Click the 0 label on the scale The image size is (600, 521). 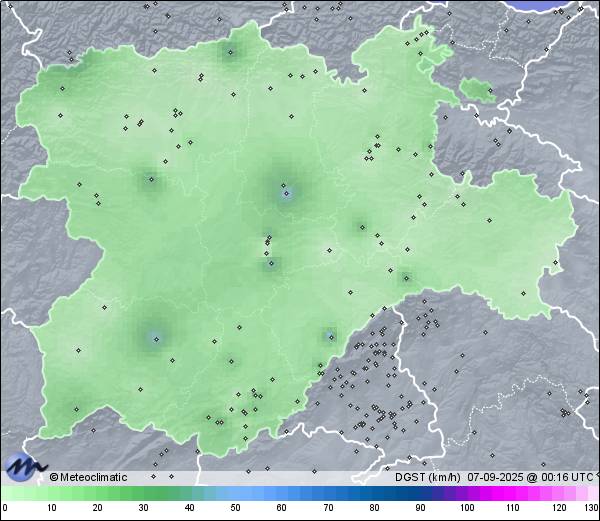pyautogui.click(x=5, y=508)
